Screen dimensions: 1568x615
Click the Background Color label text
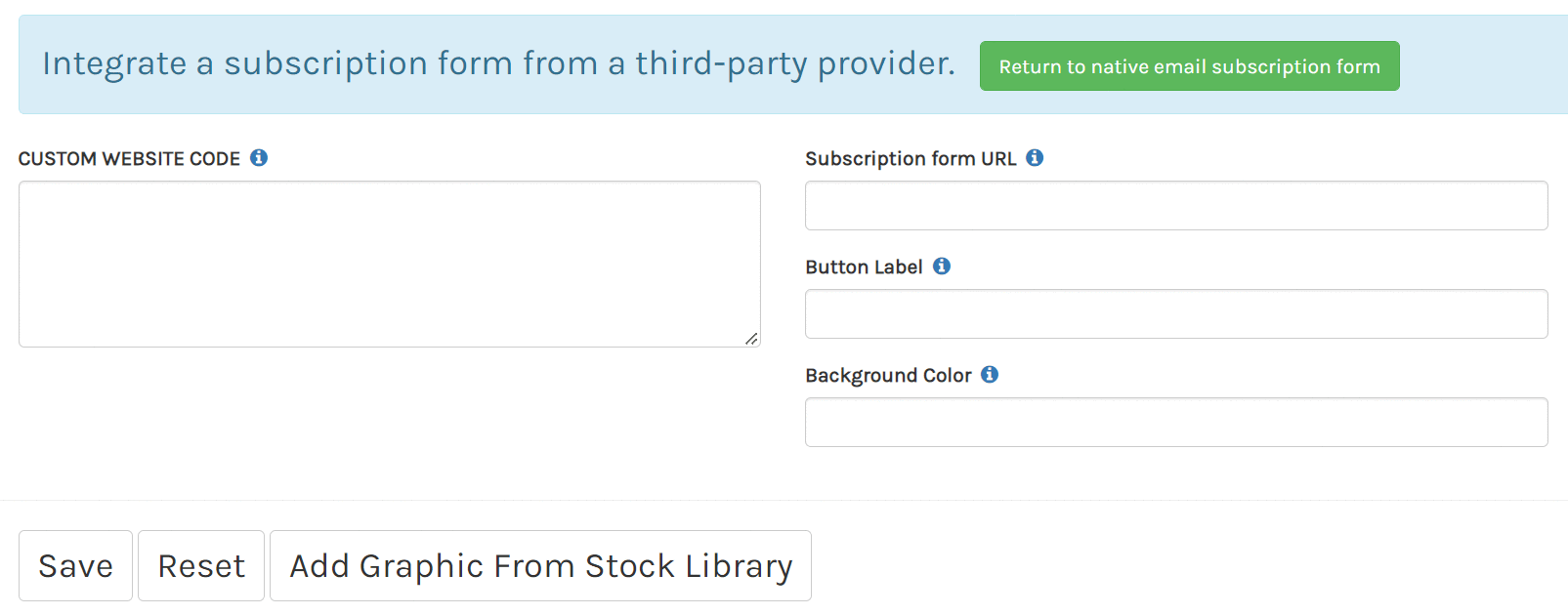[888, 376]
